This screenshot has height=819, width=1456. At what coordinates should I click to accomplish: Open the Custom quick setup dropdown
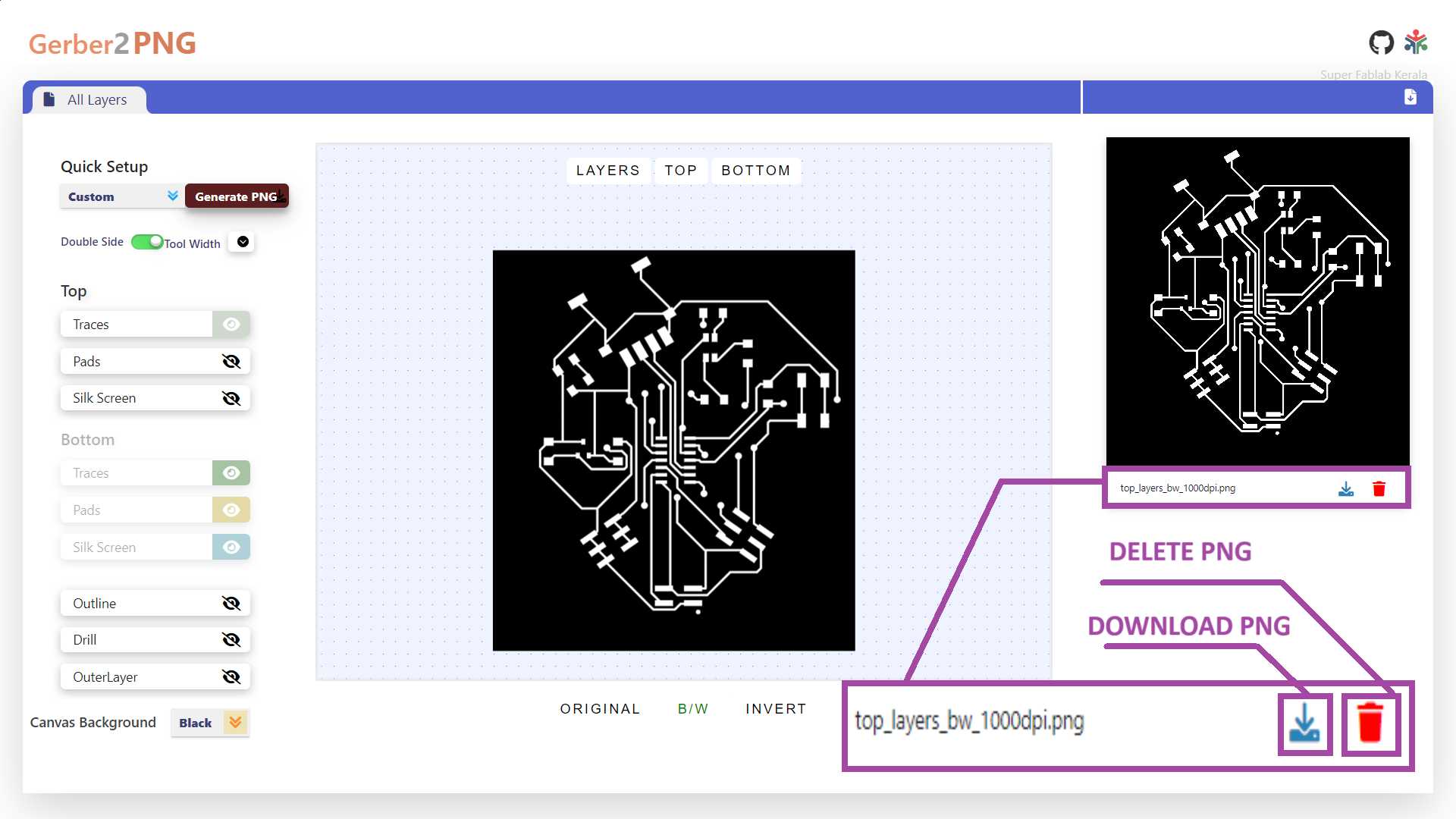pos(121,196)
